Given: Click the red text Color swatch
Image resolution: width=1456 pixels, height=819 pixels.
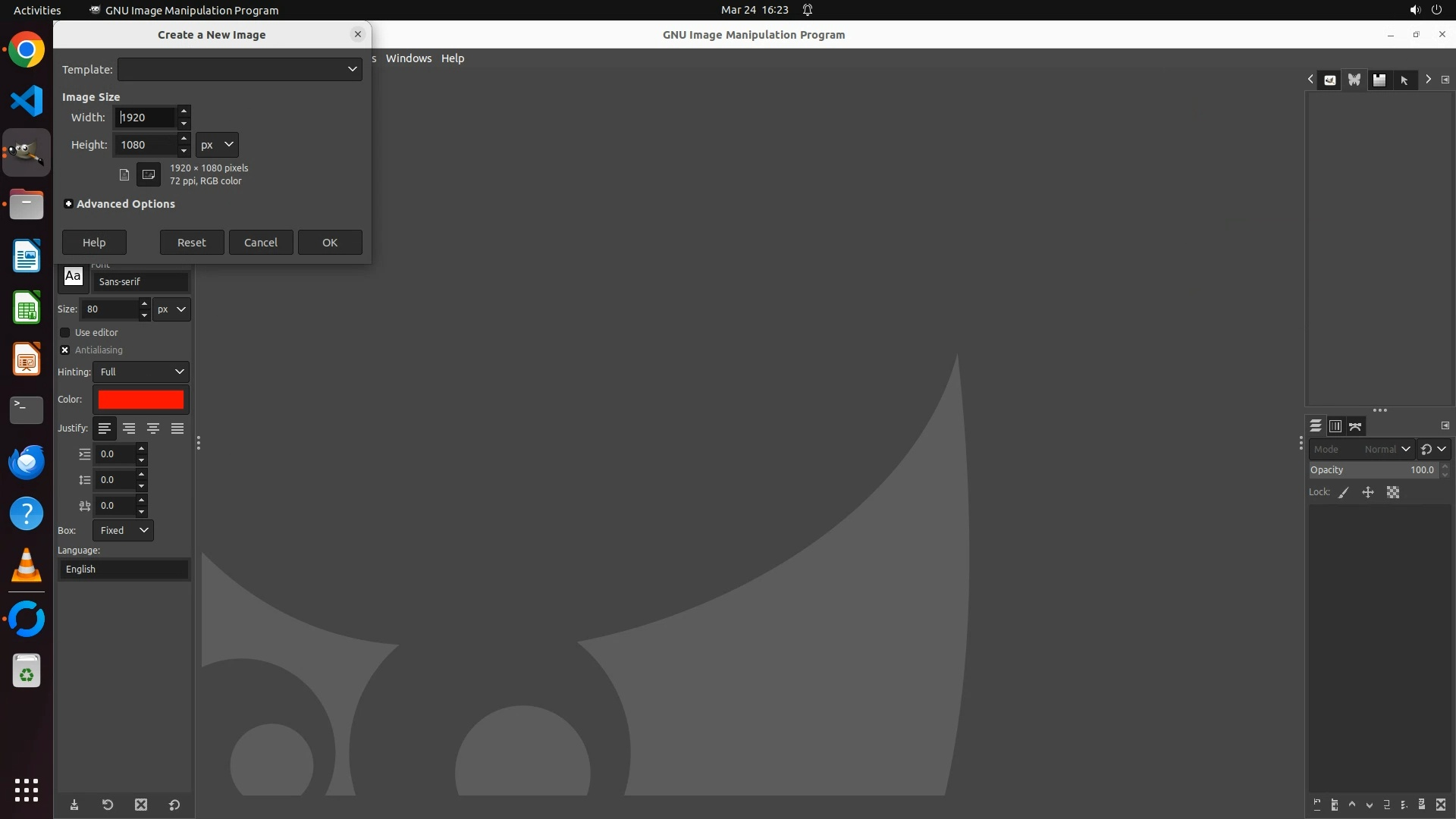Looking at the screenshot, I should pos(141,400).
